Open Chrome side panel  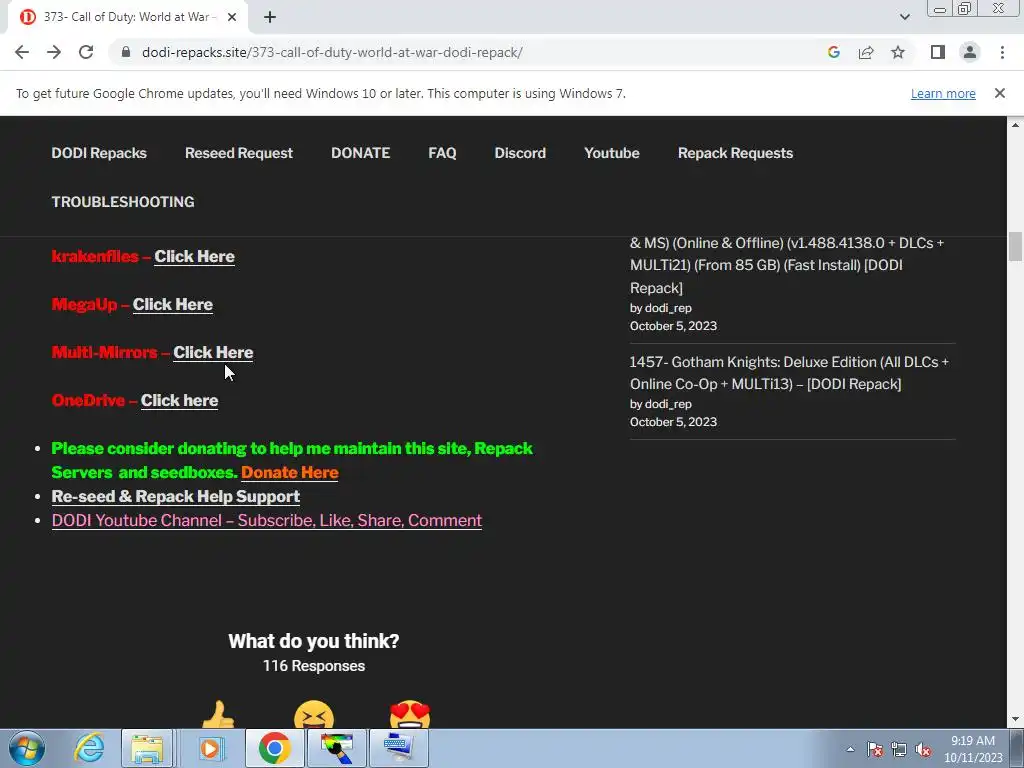[x=938, y=52]
